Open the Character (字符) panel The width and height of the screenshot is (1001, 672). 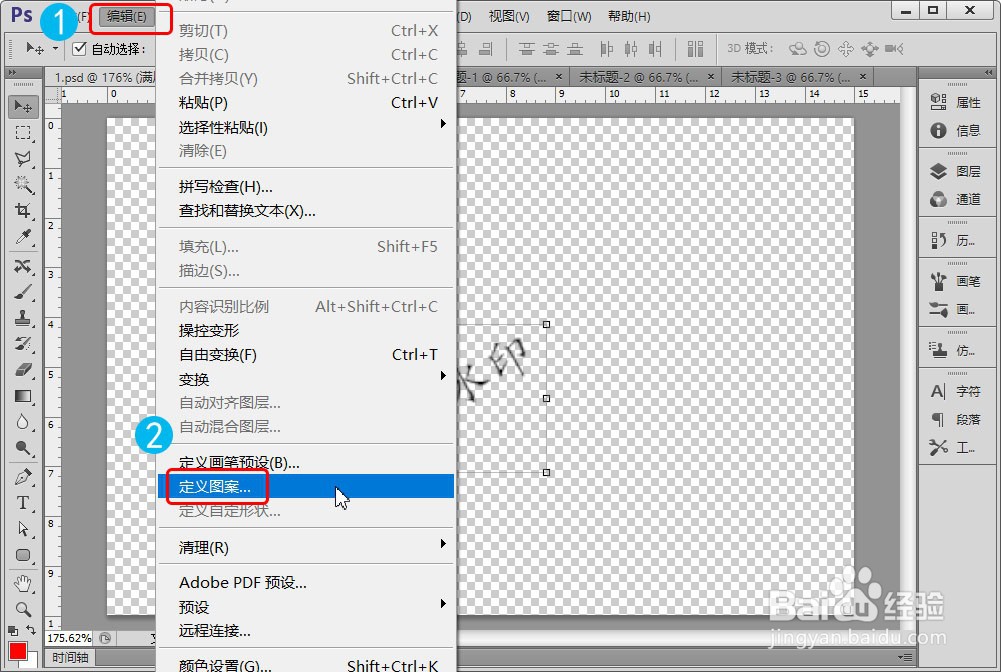pyautogui.click(x=956, y=391)
